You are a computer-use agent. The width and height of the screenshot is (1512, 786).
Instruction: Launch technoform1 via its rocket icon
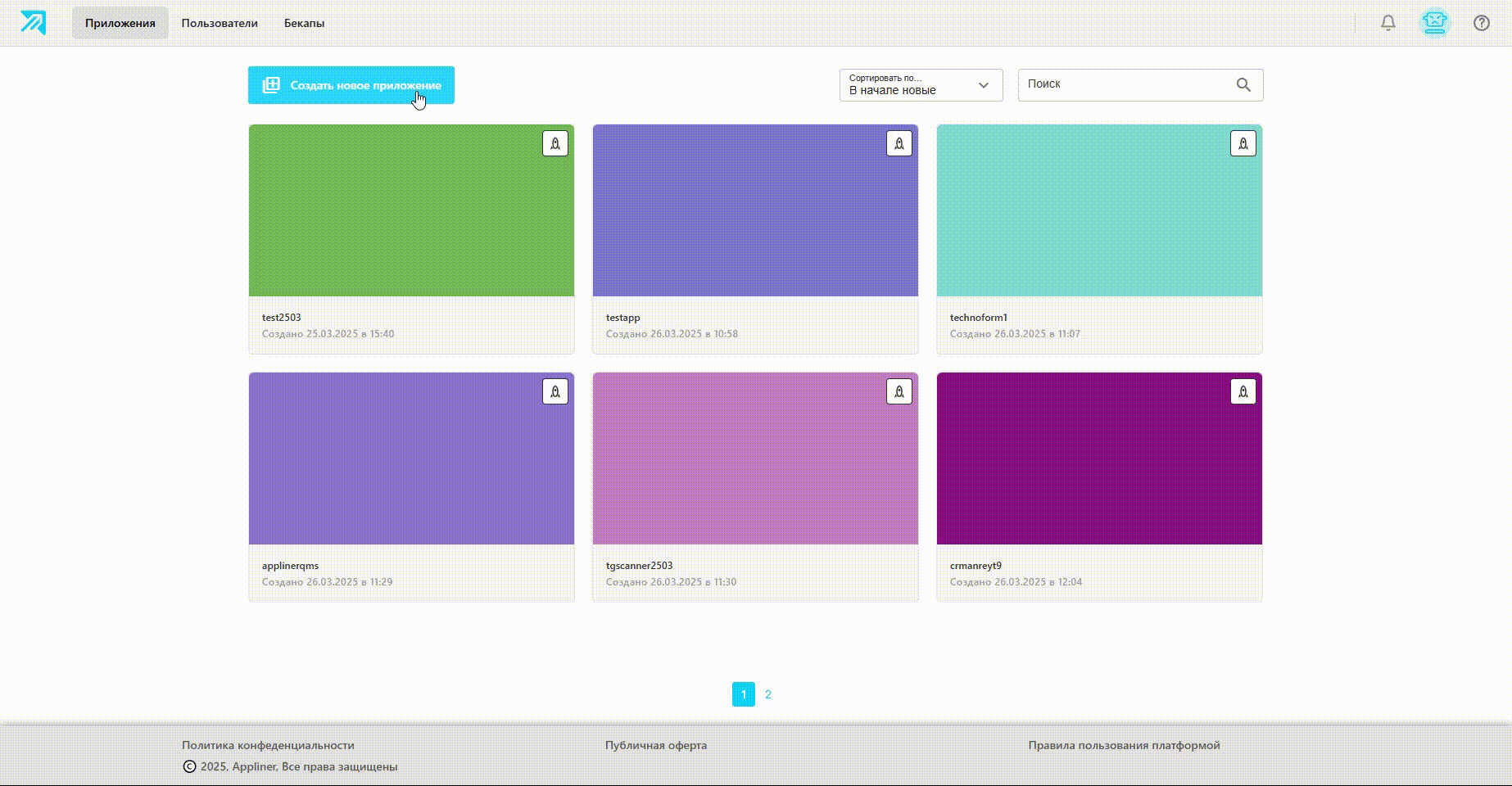coord(1243,144)
